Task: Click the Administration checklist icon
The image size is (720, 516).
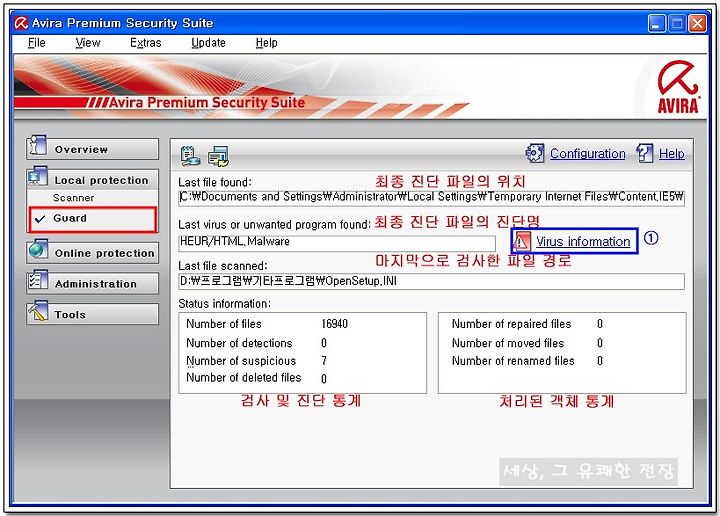Action: [x=37, y=280]
